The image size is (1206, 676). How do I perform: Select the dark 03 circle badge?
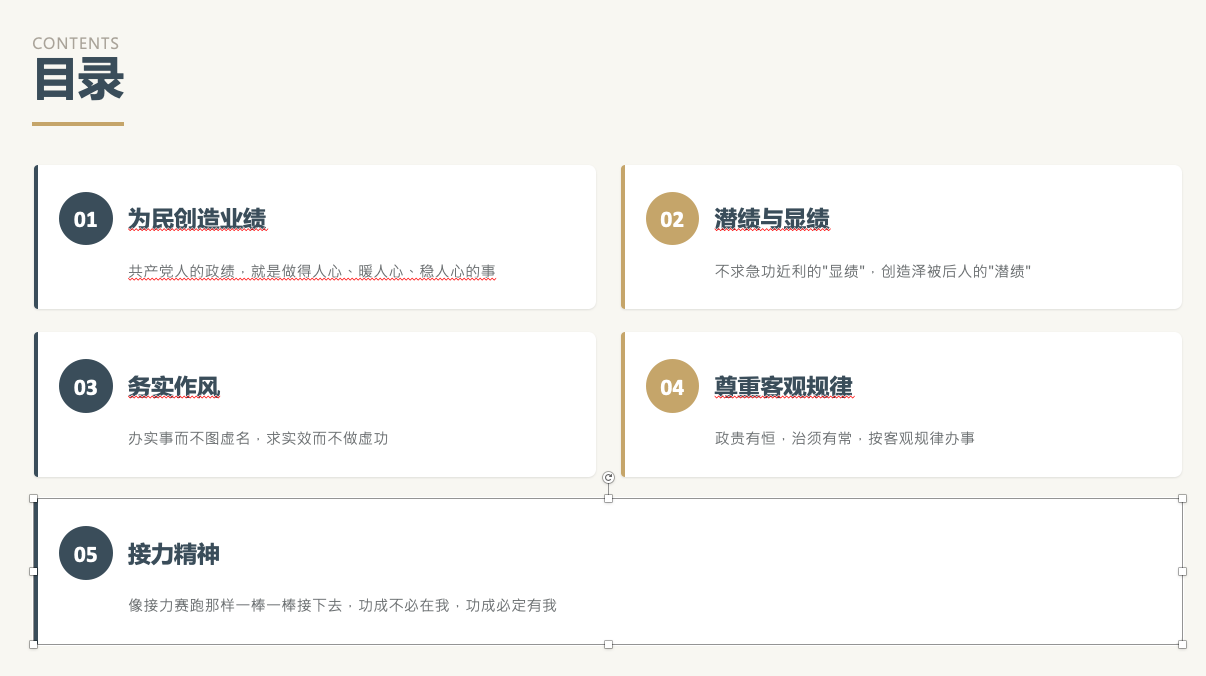pyautogui.click(x=86, y=386)
